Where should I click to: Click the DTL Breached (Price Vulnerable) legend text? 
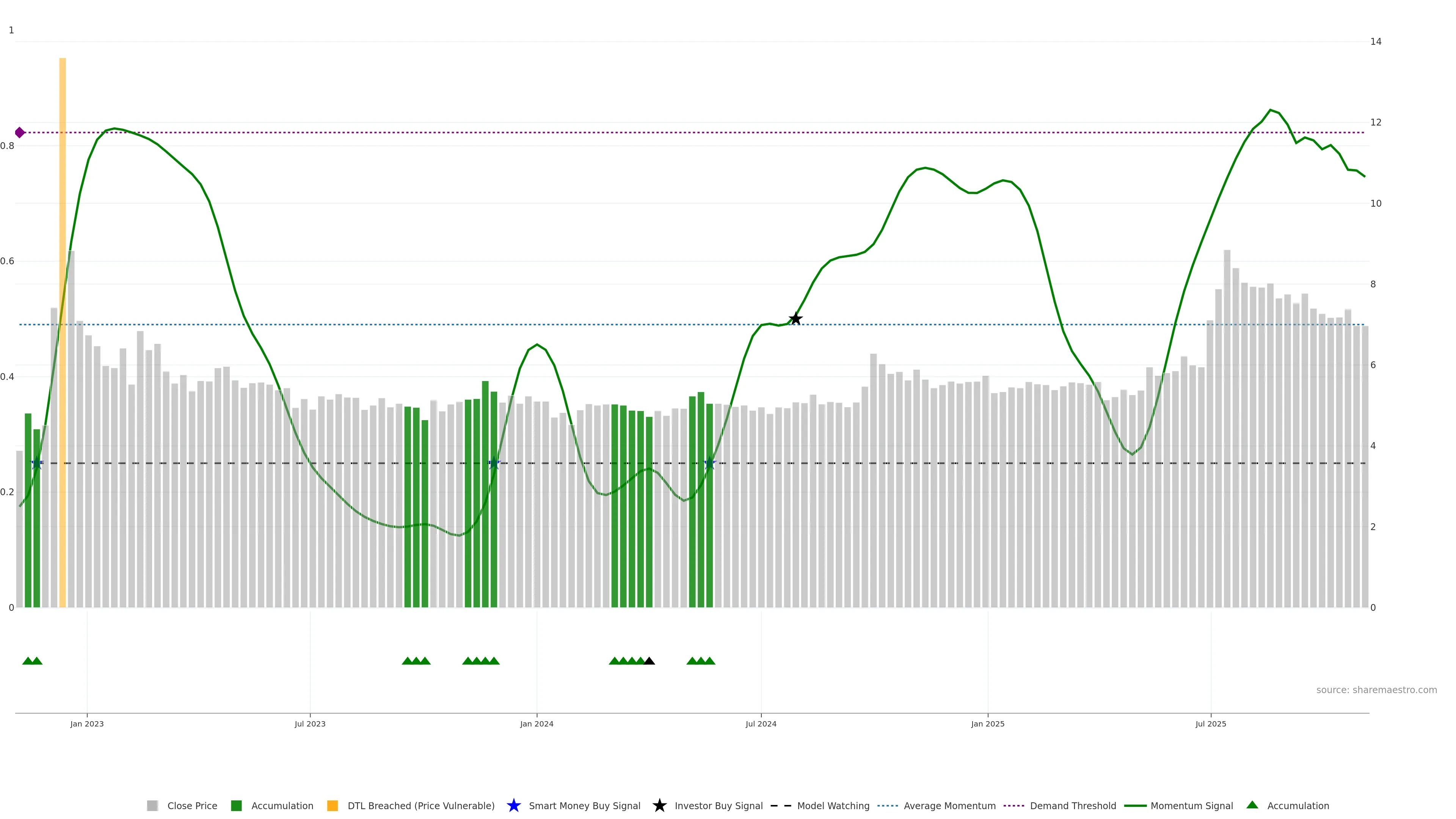[420, 805]
